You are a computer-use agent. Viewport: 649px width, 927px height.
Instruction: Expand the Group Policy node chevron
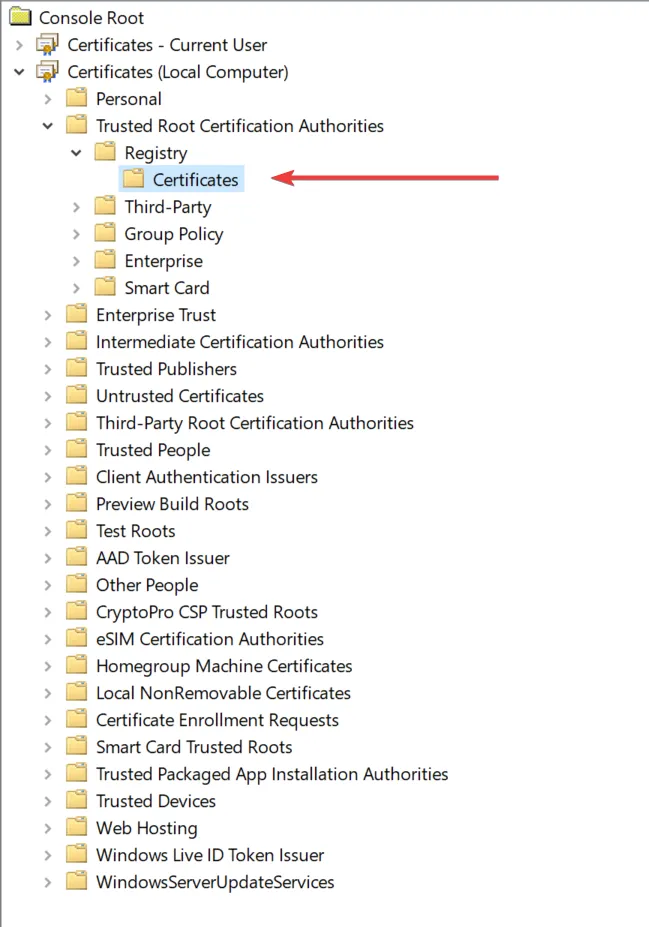[76, 234]
